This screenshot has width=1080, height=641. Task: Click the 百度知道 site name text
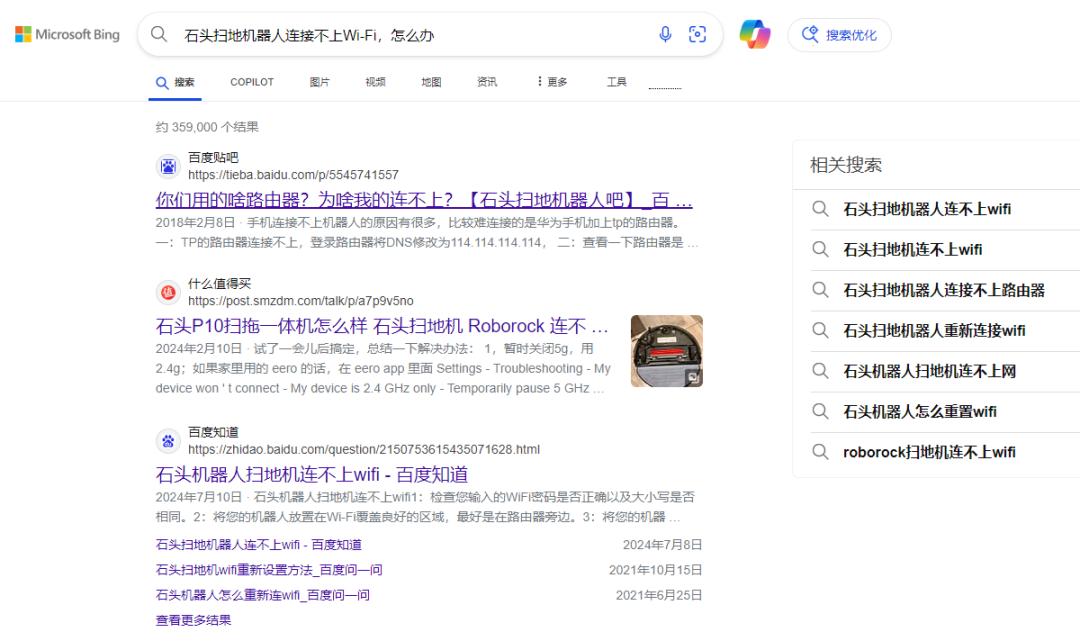[213, 432]
